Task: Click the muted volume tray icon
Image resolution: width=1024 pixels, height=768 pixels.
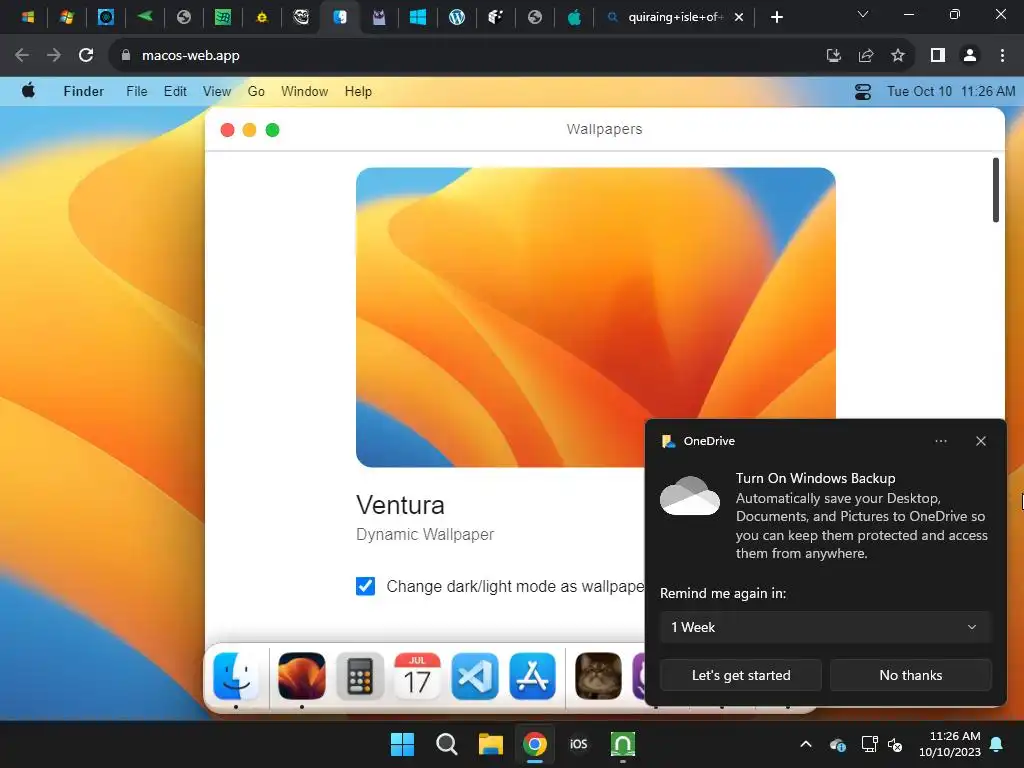Action: point(895,744)
